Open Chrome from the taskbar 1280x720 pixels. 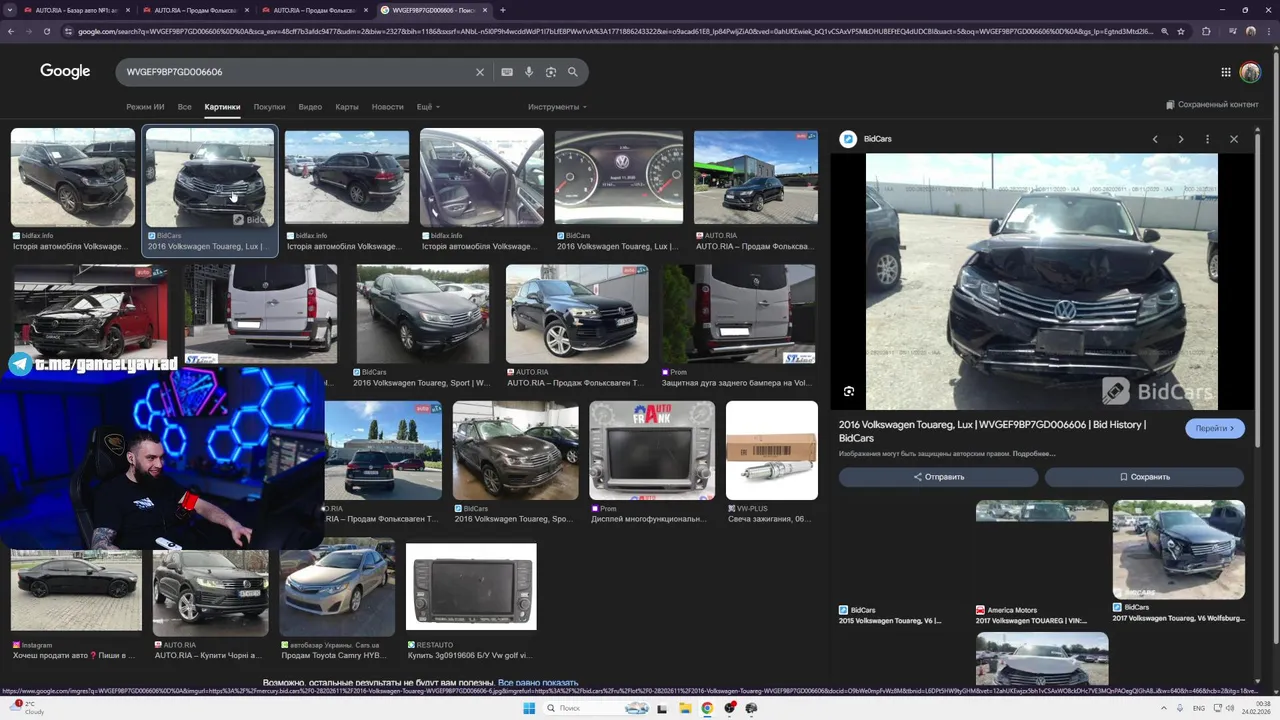pos(707,708)
